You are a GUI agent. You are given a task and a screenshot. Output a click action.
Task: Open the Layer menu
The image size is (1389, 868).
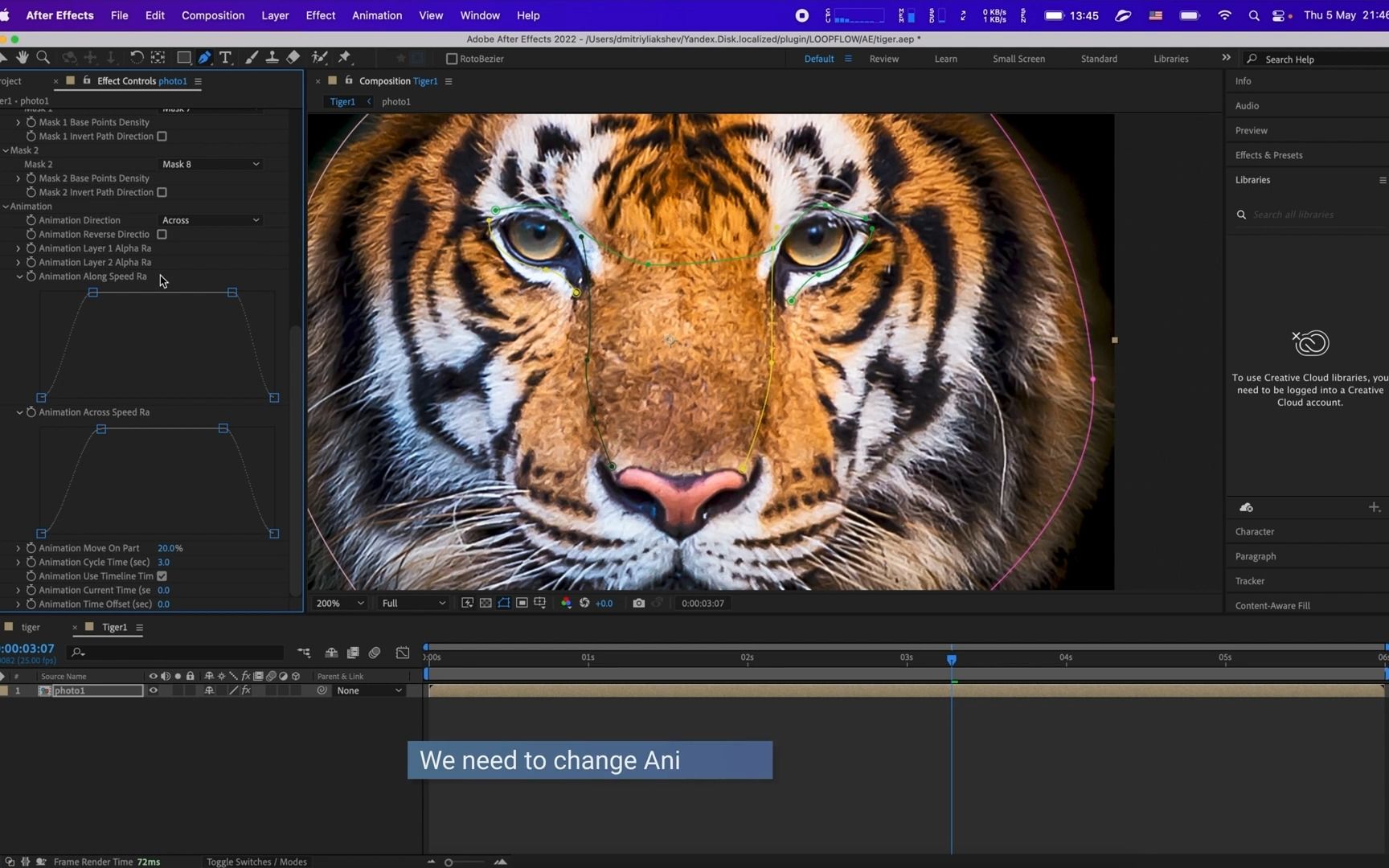click(275, 15)
